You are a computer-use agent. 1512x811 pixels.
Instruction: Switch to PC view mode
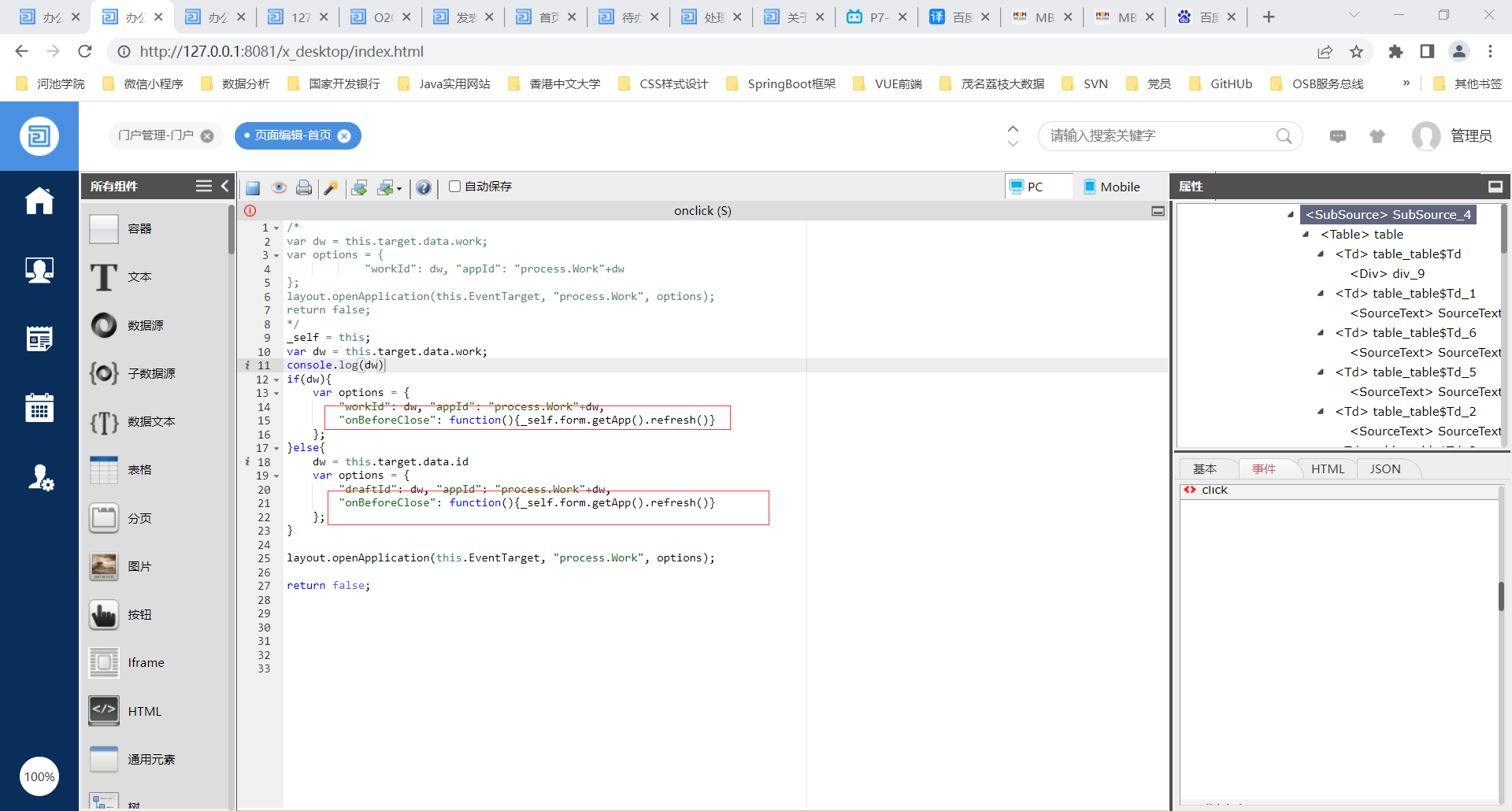coord(1026,187)
